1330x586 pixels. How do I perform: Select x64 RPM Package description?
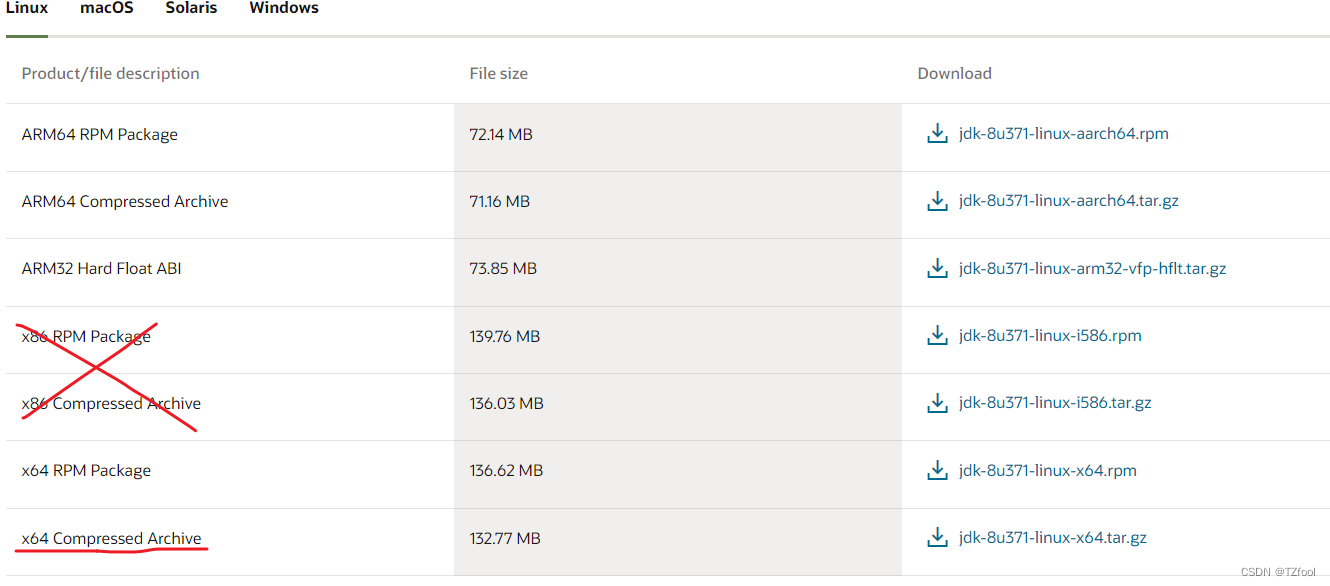point(86,470)
